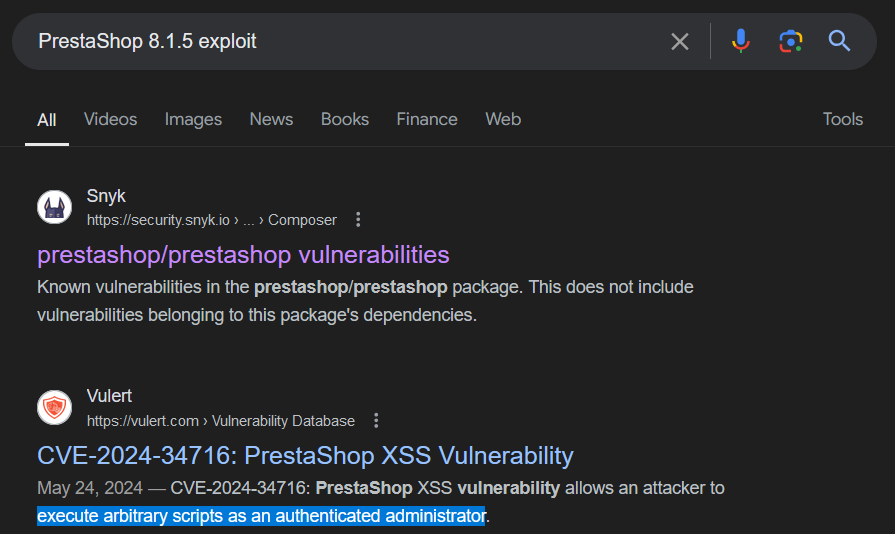The height and width of the screenshot is (534, 895).
Task: Open the Tools filter menu
Action: (842, 119)
